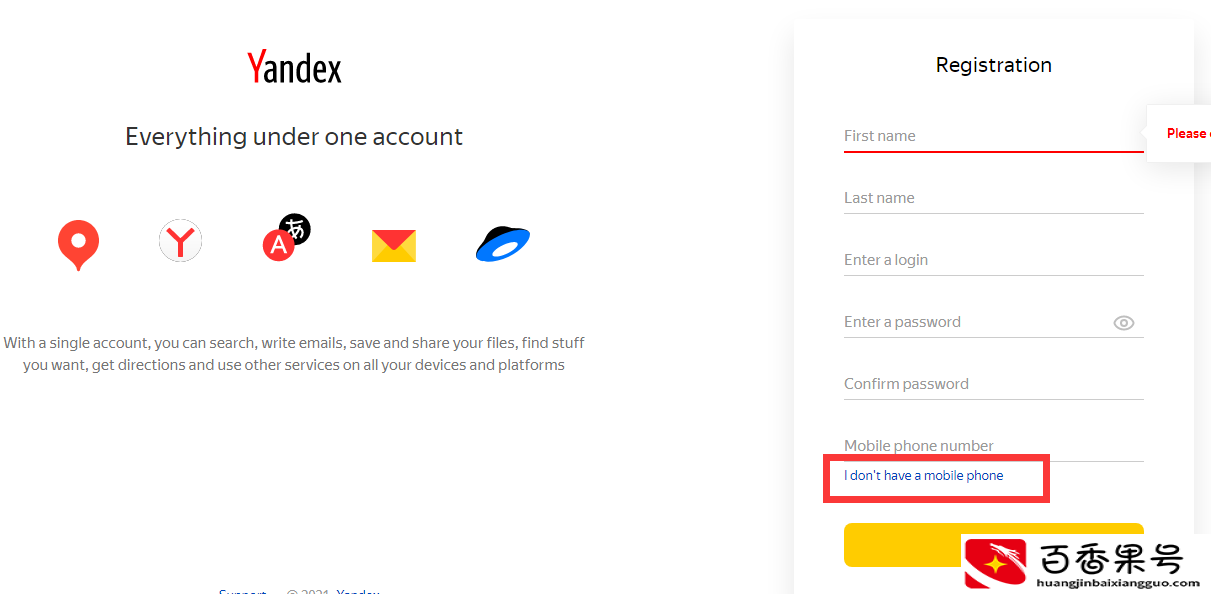Image resolution: width=1211 pixels, height=594 pixels.
Task: Open the Yandex Browser Y icon
Action: (x=181, y=241)
